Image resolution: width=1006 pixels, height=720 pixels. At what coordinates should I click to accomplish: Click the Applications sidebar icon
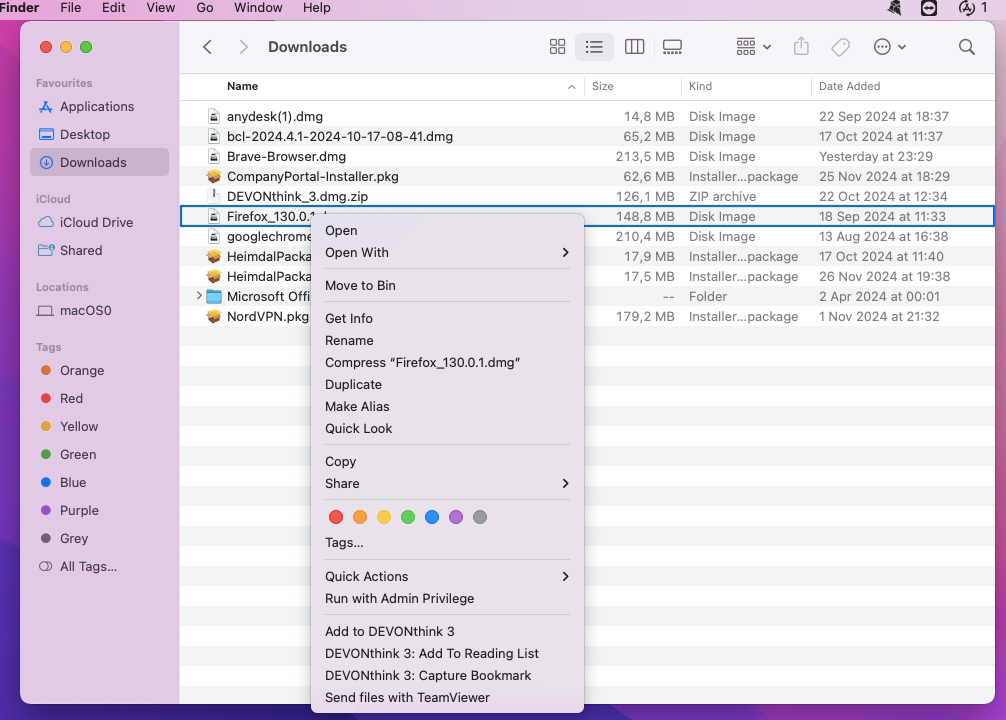(x=46, y=107)
